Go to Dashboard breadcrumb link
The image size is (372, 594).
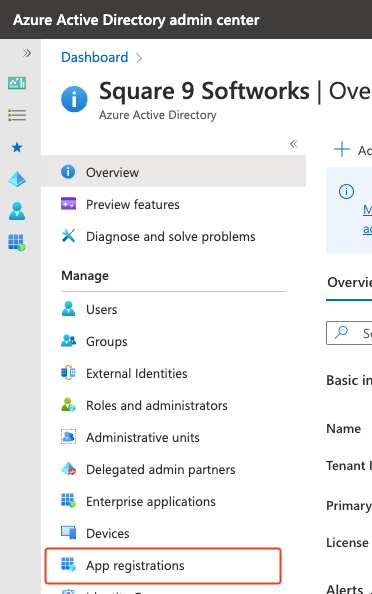95,57
